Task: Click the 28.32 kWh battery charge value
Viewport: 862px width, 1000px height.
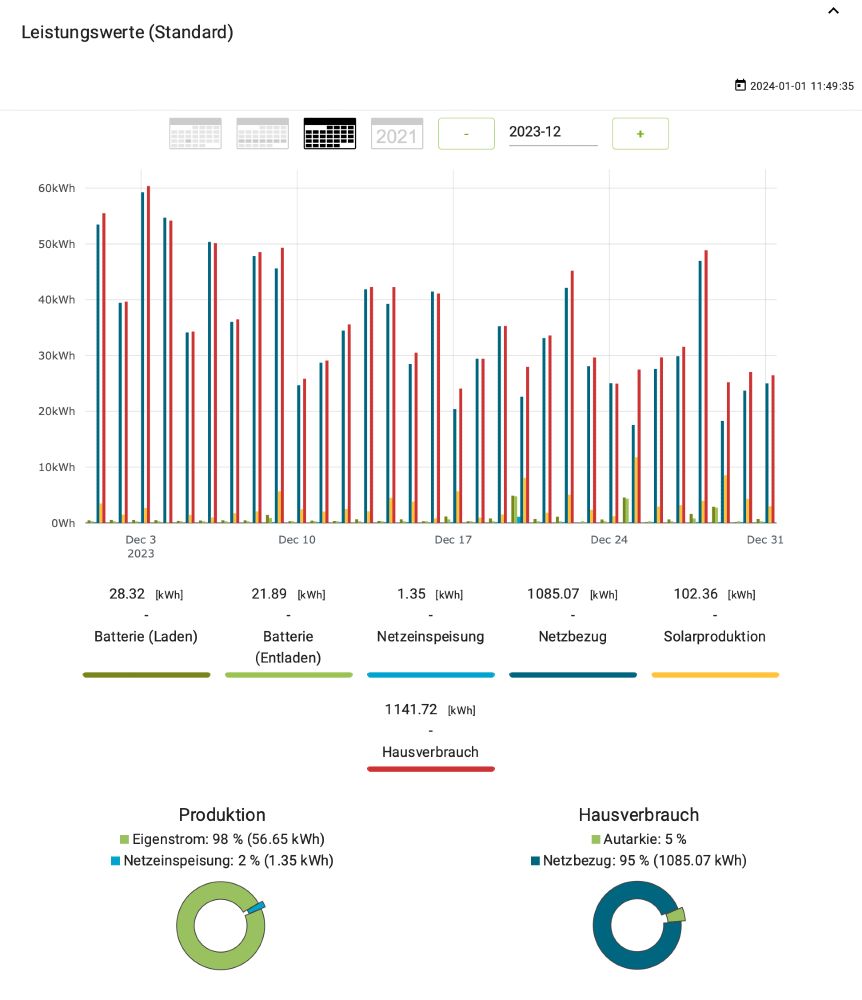Action: [x=127, y=594]
